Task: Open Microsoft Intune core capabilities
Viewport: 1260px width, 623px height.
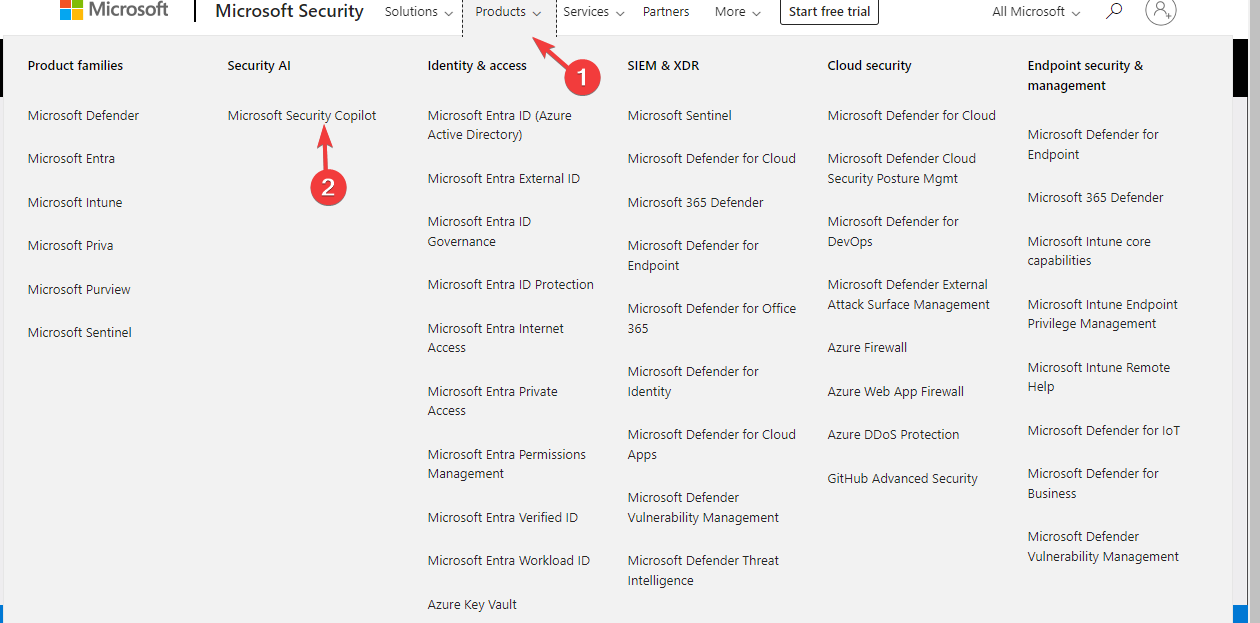Action: [1089, 251]
